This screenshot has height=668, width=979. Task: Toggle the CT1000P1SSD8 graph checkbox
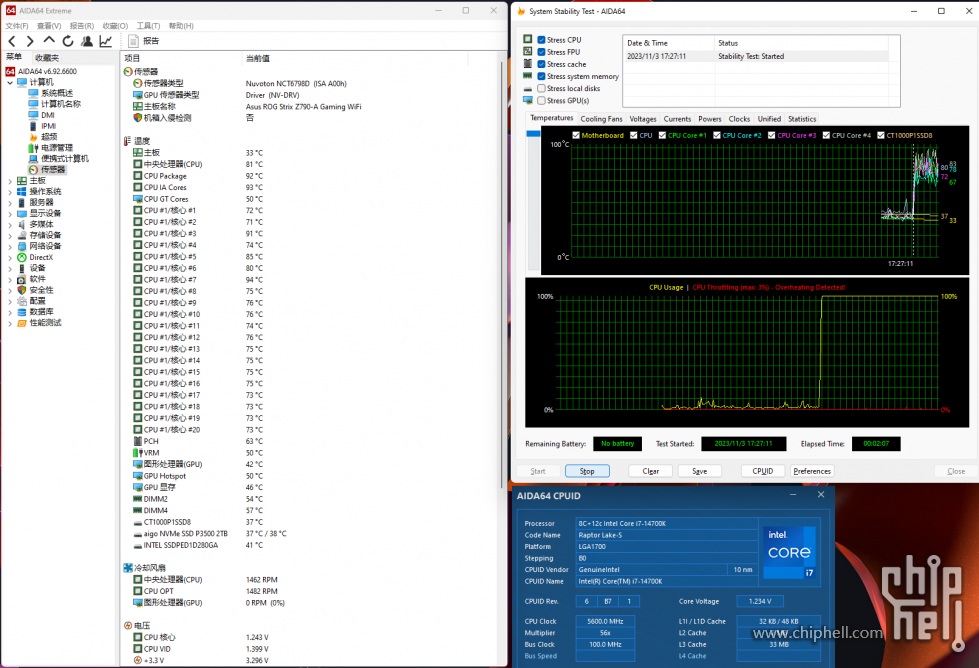[880, 135]
